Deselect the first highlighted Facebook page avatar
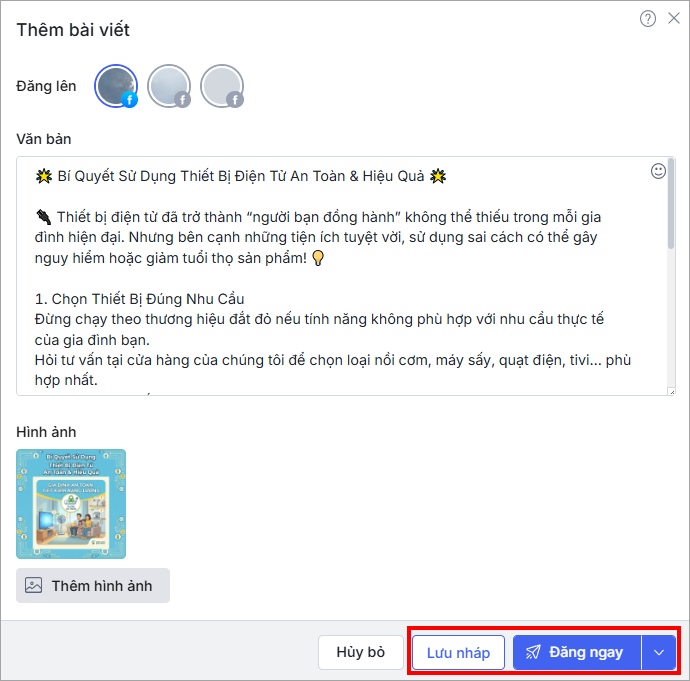Image resolution: width=690 pixels, height=681 pixels. tap(116, 86)
